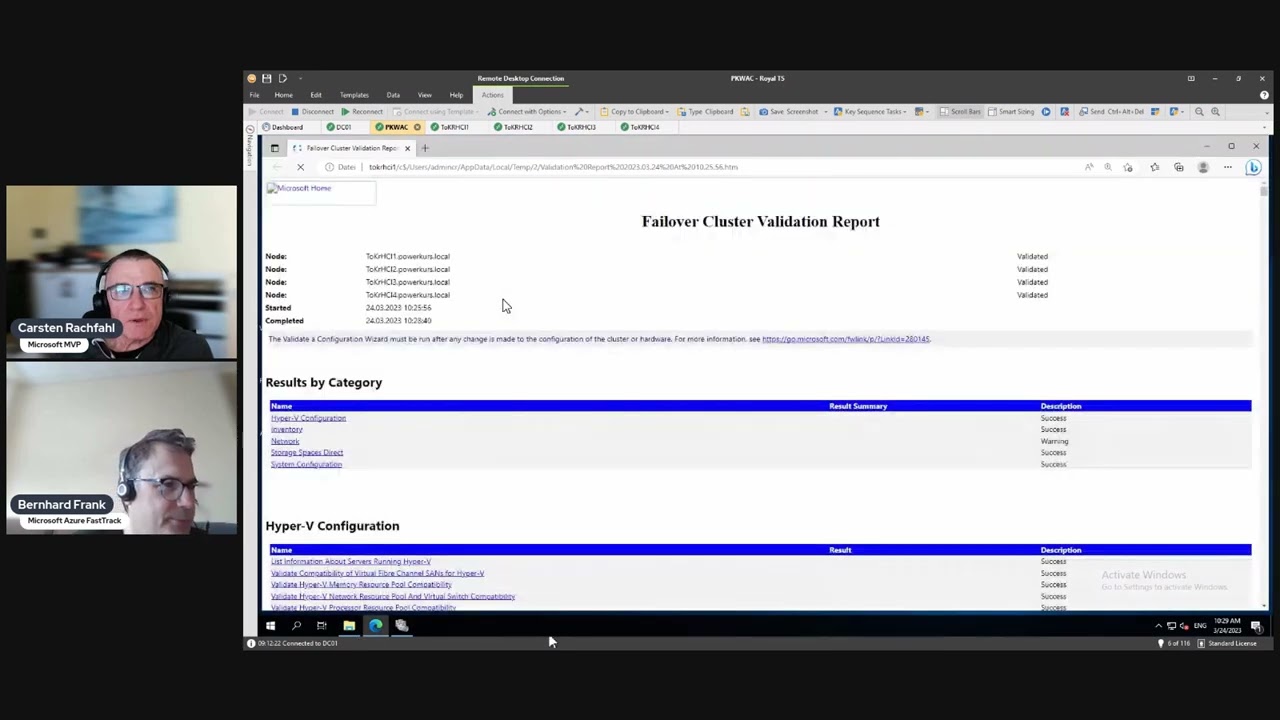1280x720 pixels.
Task: Open the Data ribbon tab
Action: point(393,95)
